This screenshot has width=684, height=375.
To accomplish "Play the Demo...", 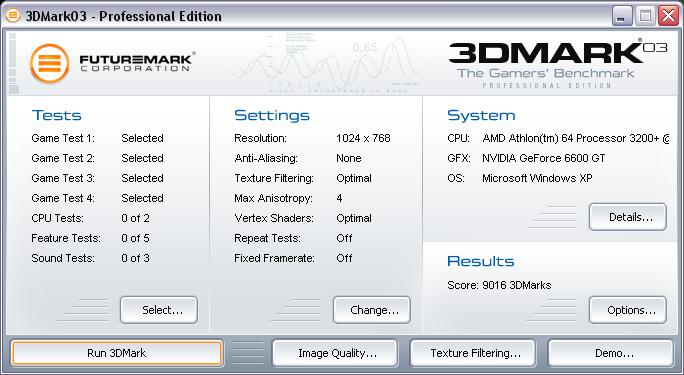I will click(x=611, y=353).
